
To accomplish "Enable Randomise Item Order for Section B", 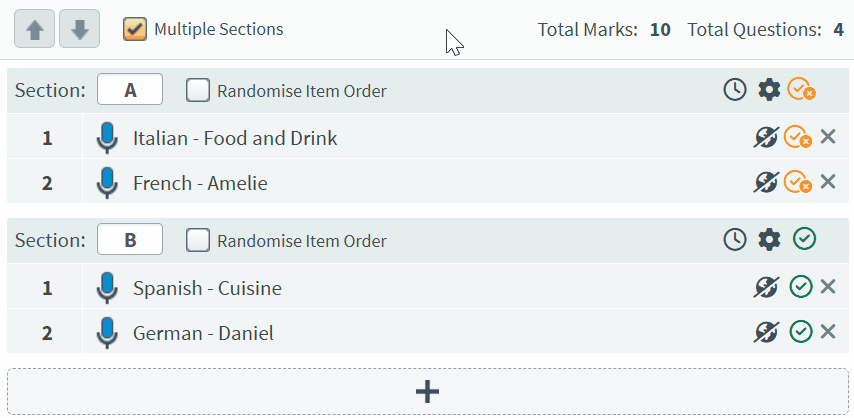I will (198, 240).
